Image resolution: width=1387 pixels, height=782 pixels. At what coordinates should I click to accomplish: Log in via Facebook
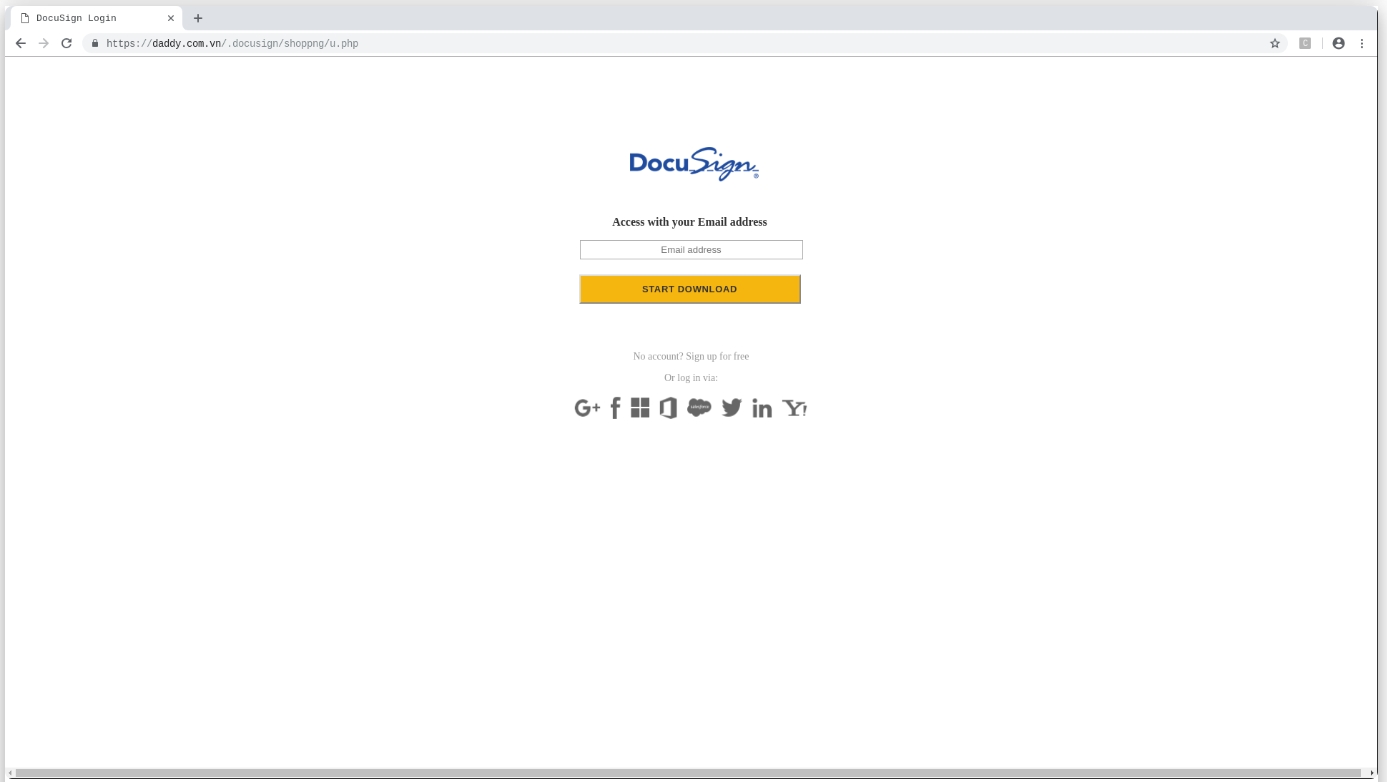[615, 408]
